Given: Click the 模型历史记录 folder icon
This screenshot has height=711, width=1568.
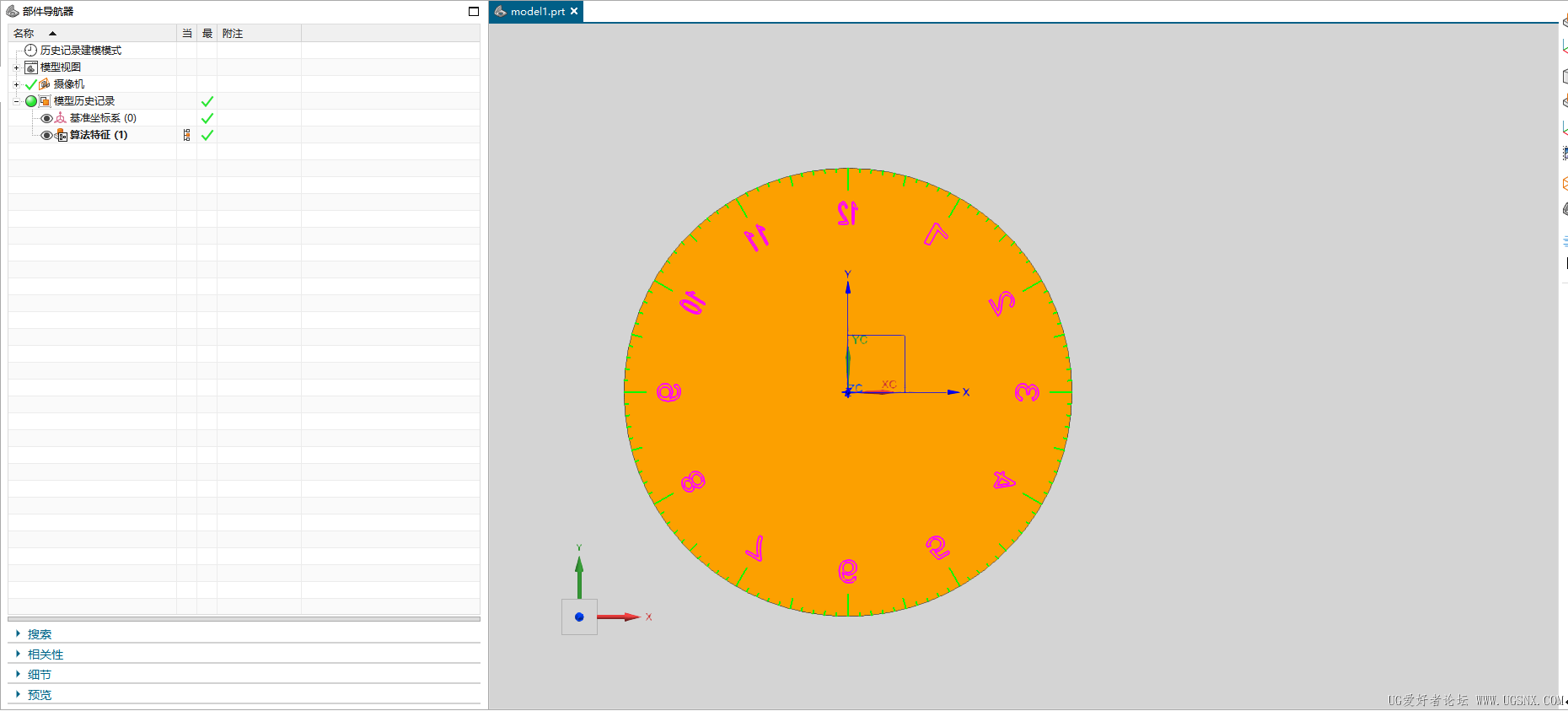Looking at the screenshot, I should tap(45, 101).
